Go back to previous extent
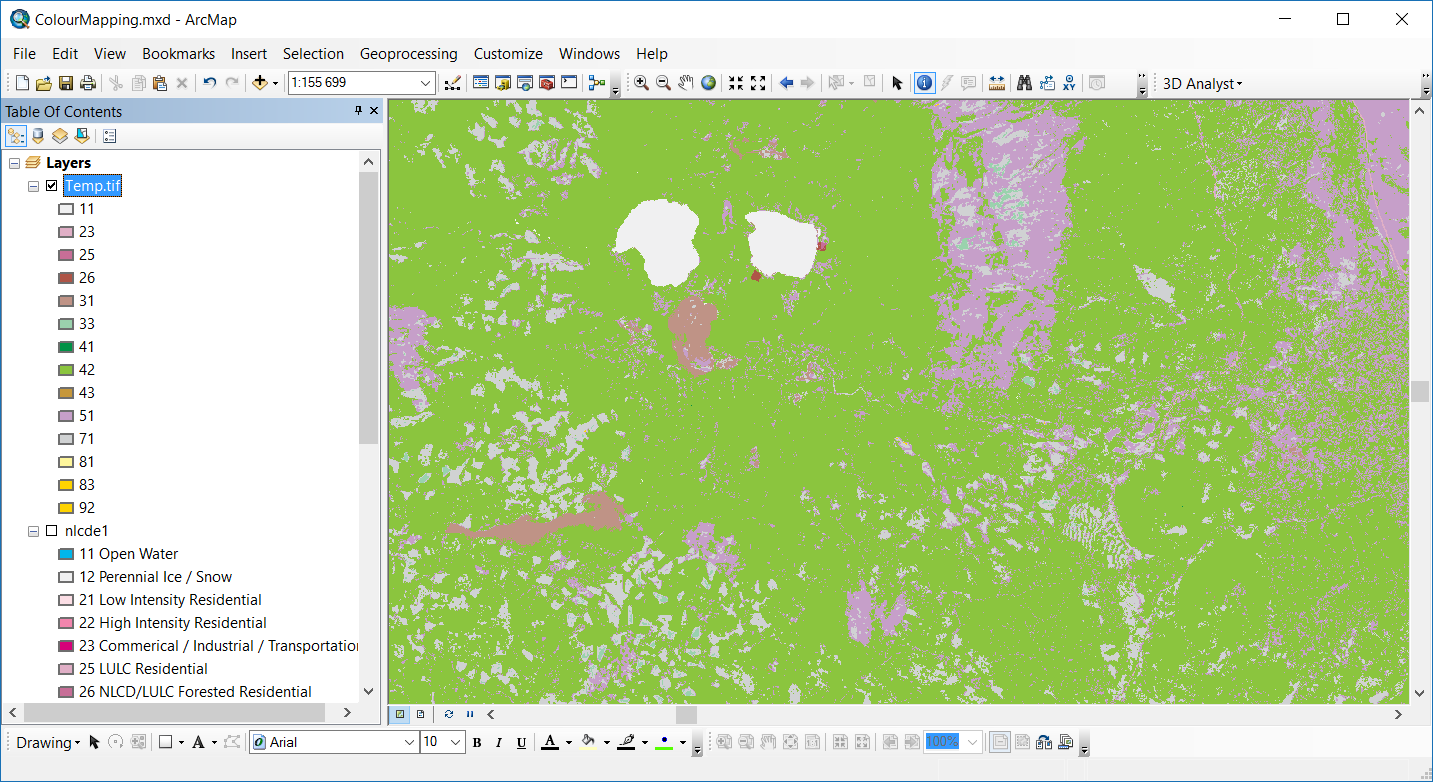Screen dimensions: 1433x782 click(786, 83)
